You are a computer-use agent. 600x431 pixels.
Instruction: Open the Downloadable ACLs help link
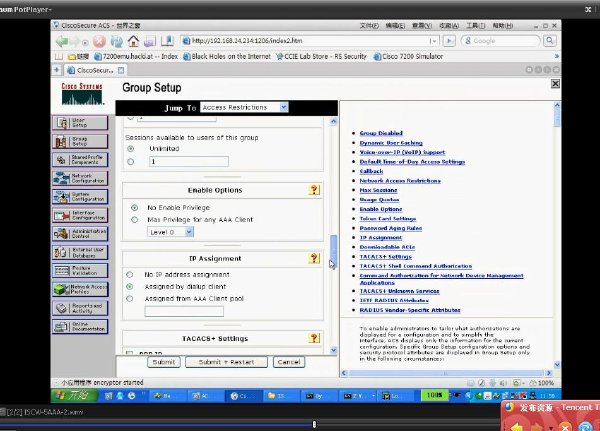pyautogui.click(x=387, y=247)
